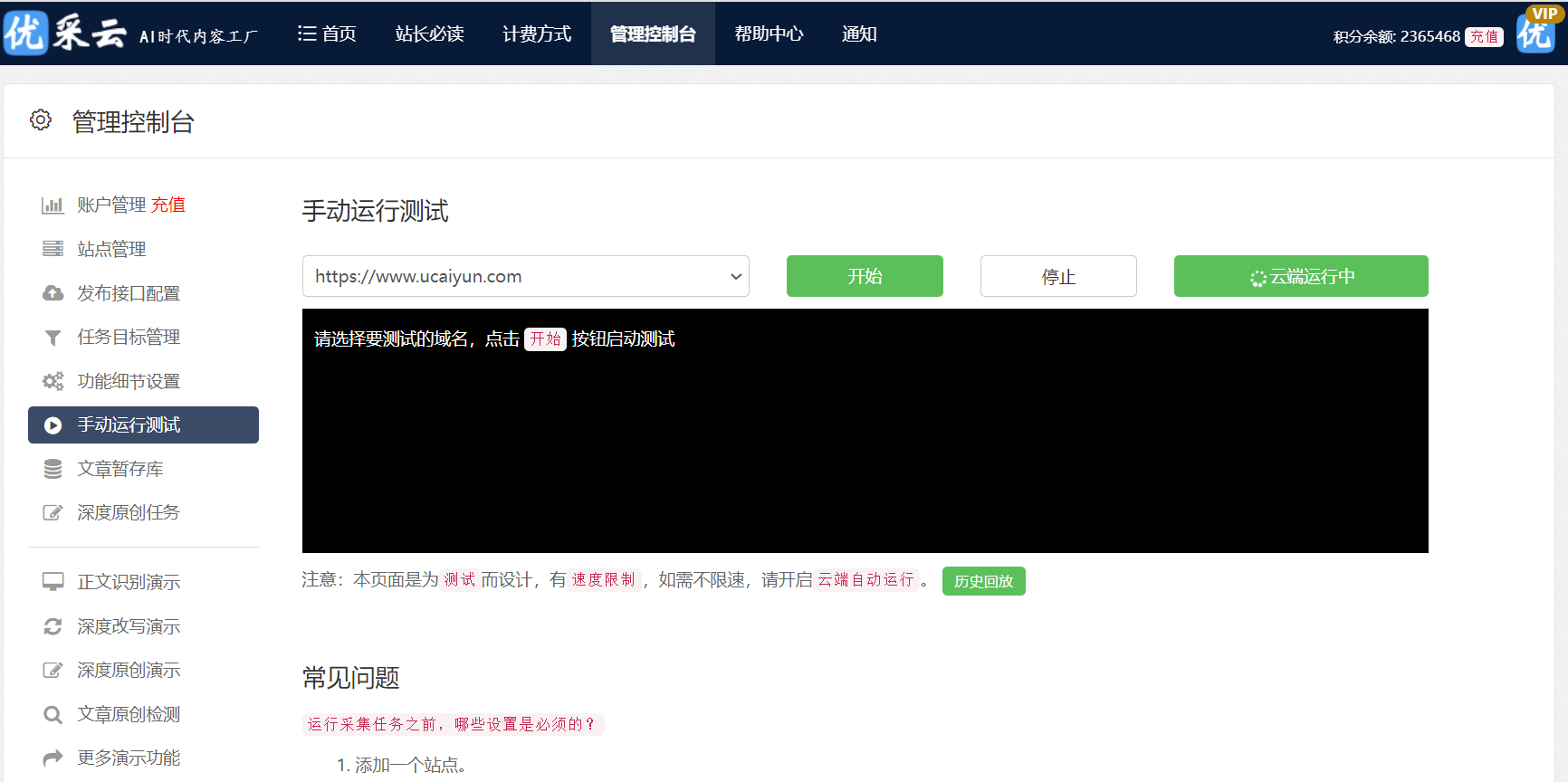Click the refresh icon for 深度改写演示
This screenshot has height=782, width=1568.
53,626
